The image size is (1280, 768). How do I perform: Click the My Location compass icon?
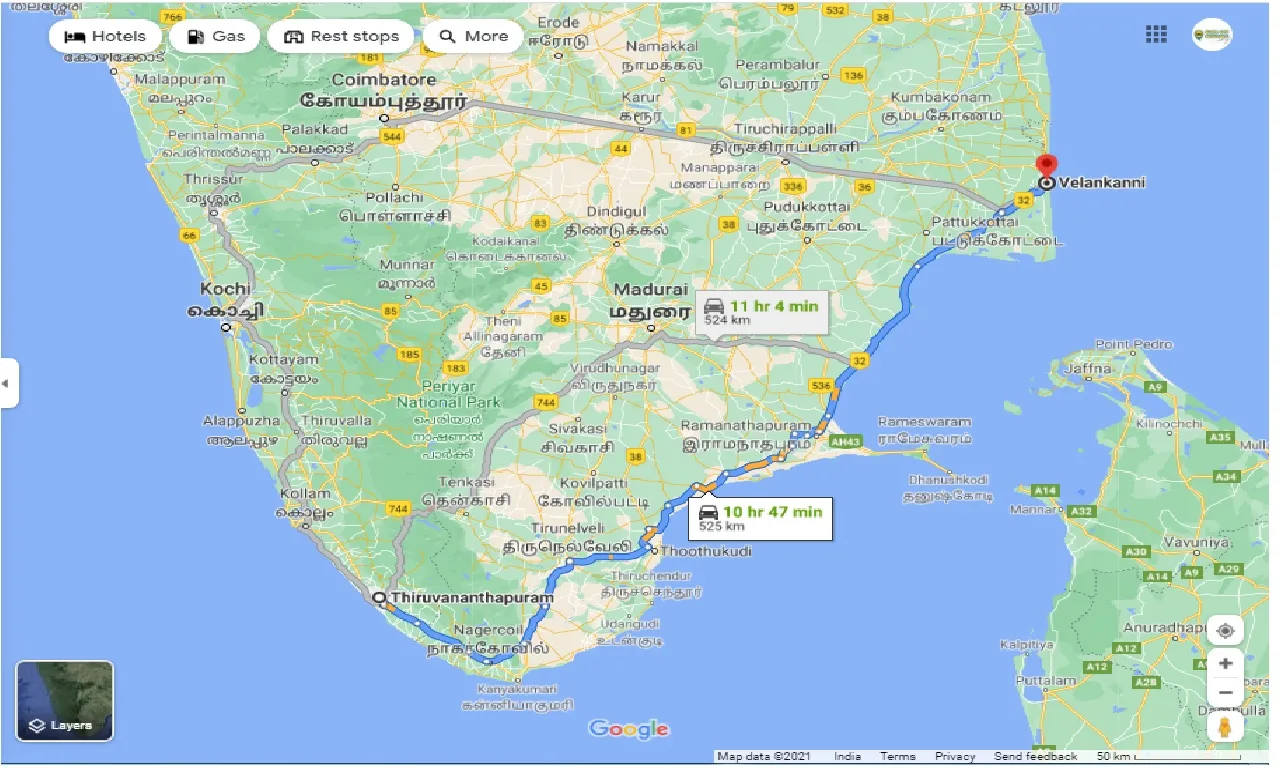(x=1225, y=630)
